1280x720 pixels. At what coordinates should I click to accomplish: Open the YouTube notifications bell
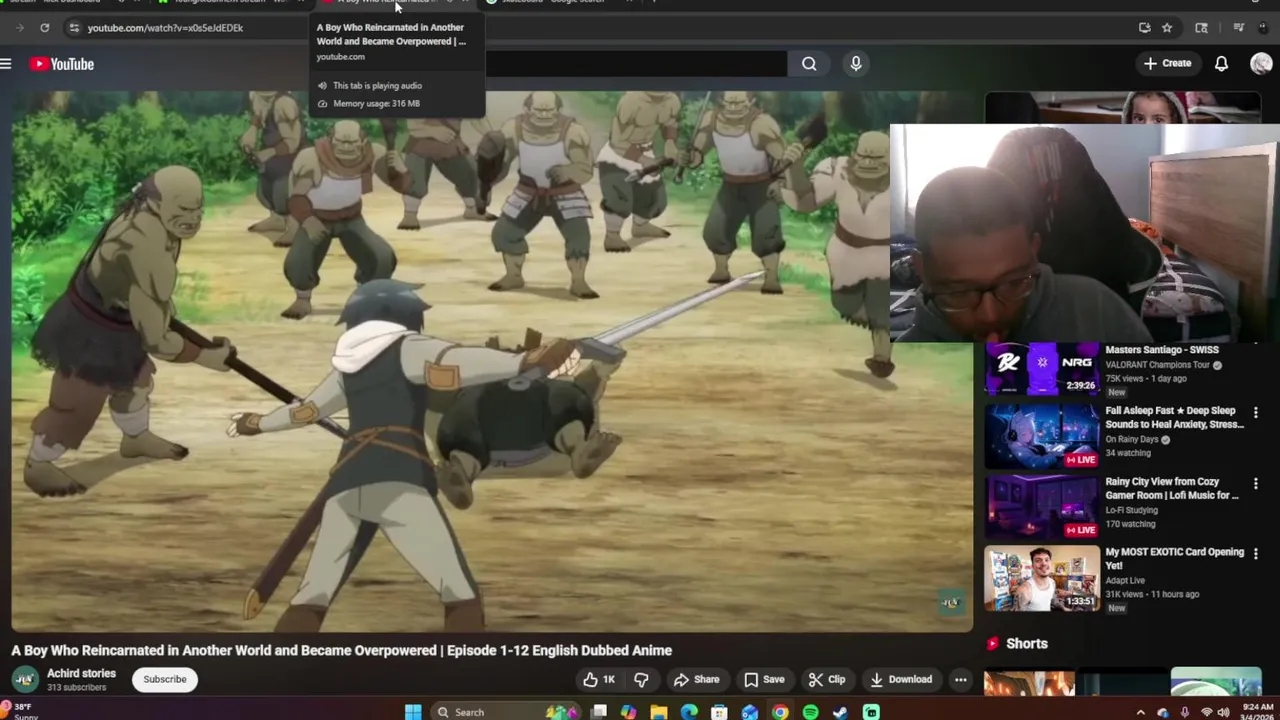pos(1221,64)
